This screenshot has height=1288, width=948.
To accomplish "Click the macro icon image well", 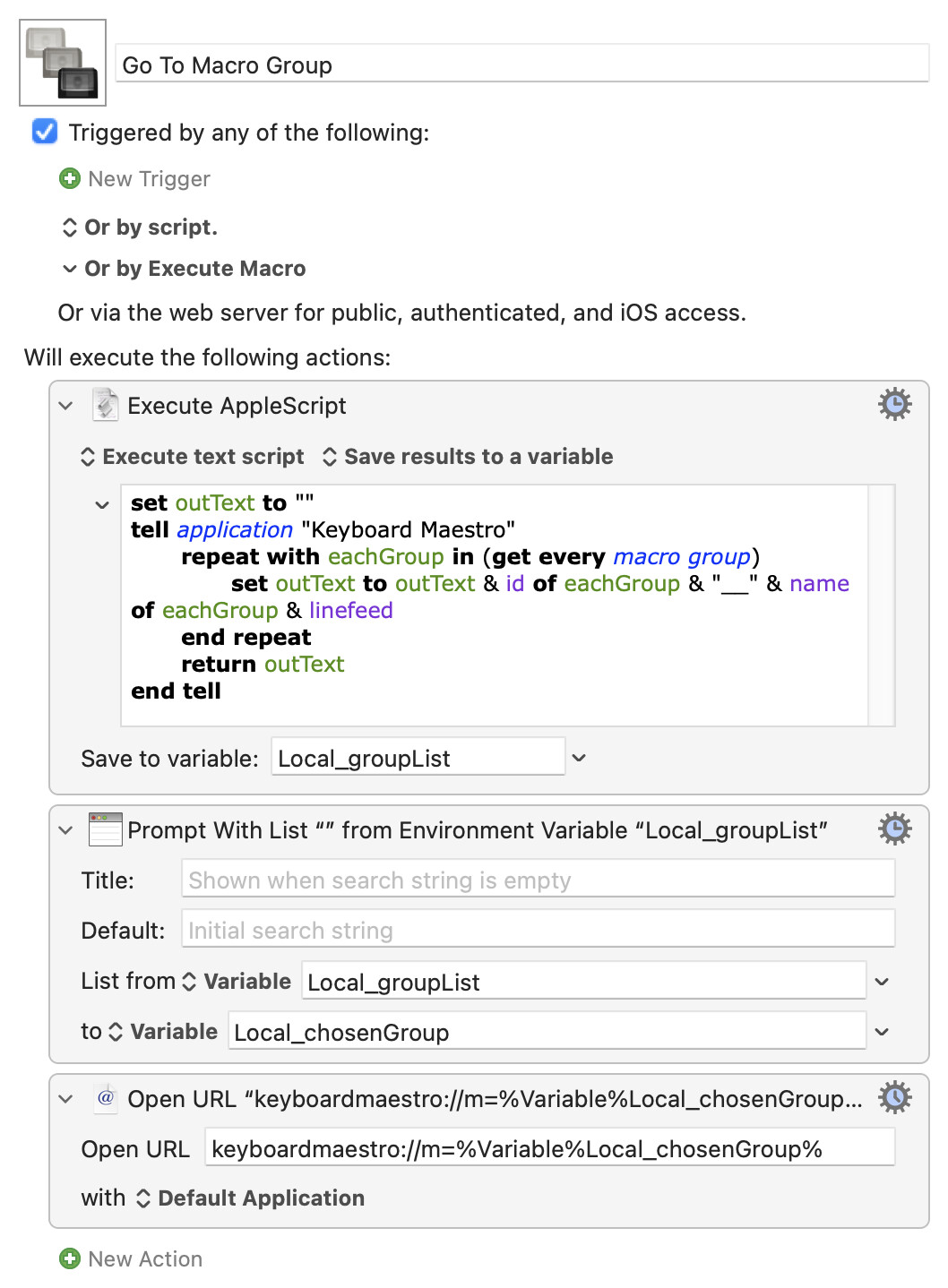I will 63,63.
